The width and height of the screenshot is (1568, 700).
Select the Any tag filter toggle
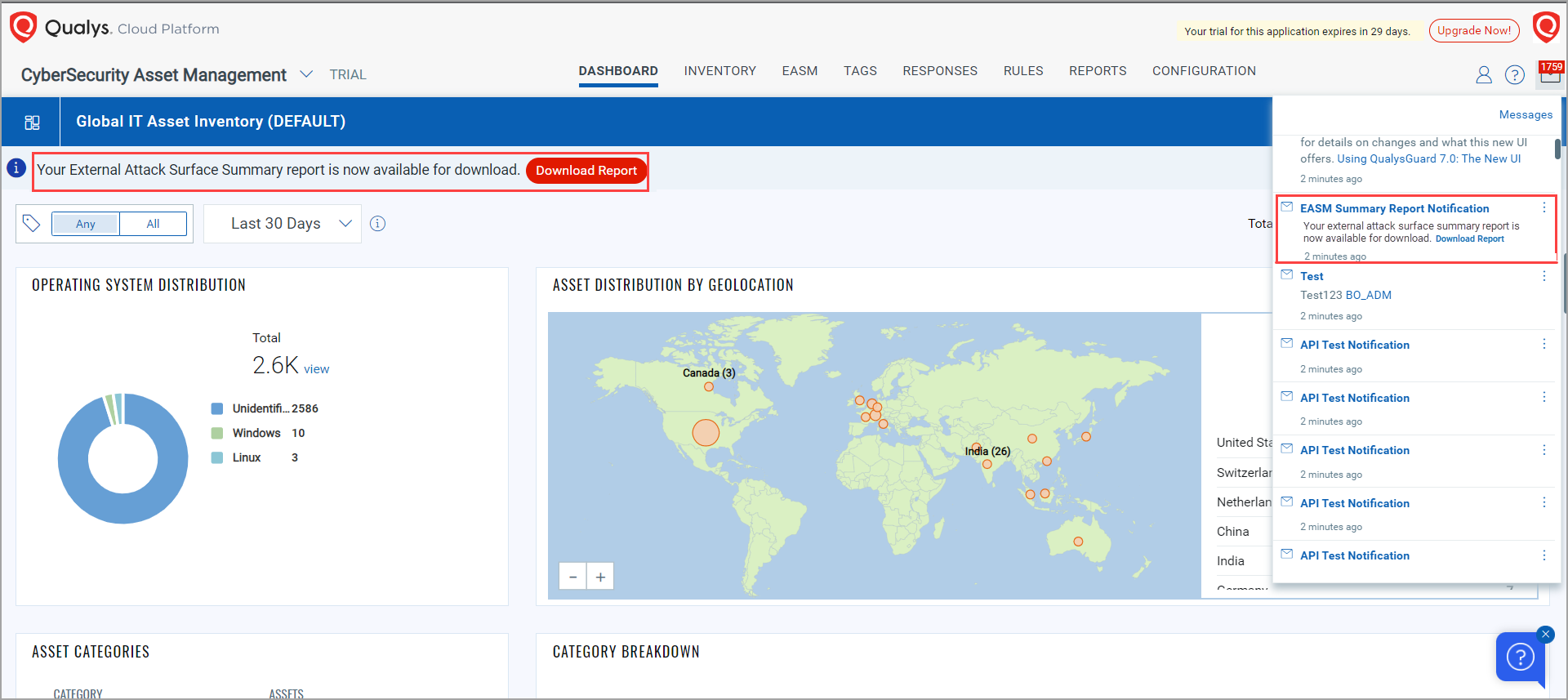(86, 224)
